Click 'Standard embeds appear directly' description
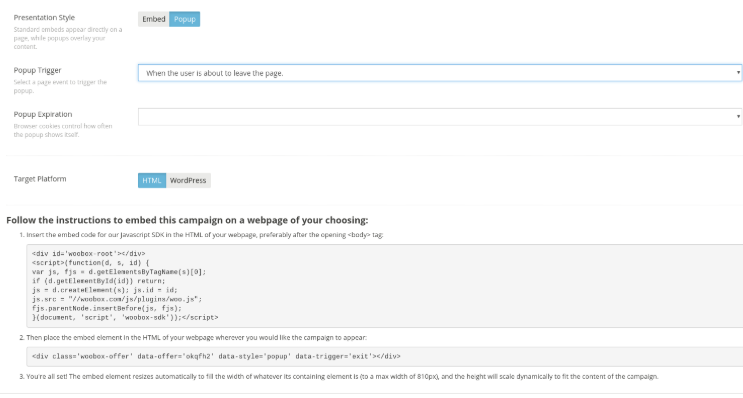Screen dimensions: 743x398 coord(68,38)
